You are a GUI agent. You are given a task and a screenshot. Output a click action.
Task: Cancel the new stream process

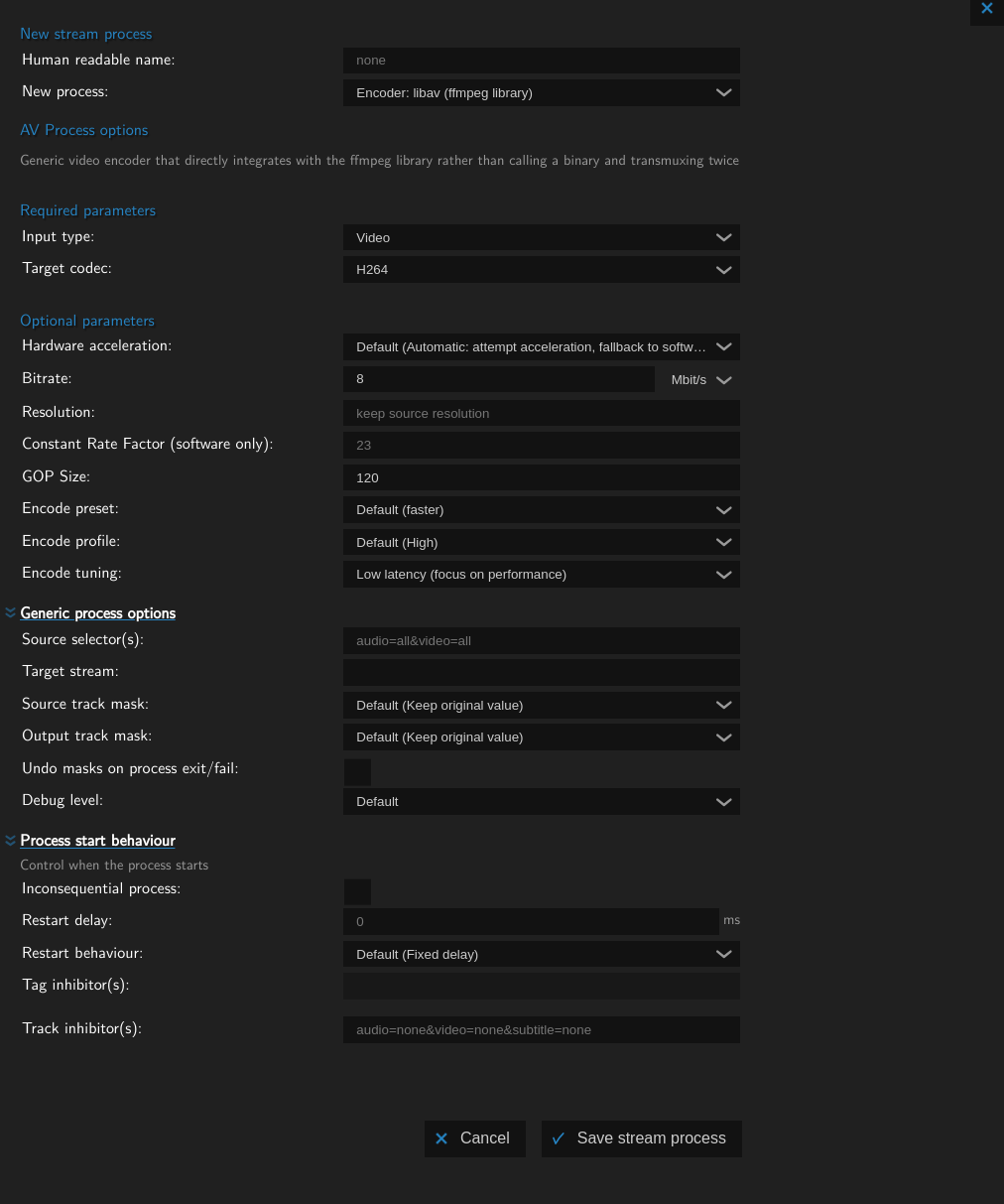click(x=474, y=1138)
